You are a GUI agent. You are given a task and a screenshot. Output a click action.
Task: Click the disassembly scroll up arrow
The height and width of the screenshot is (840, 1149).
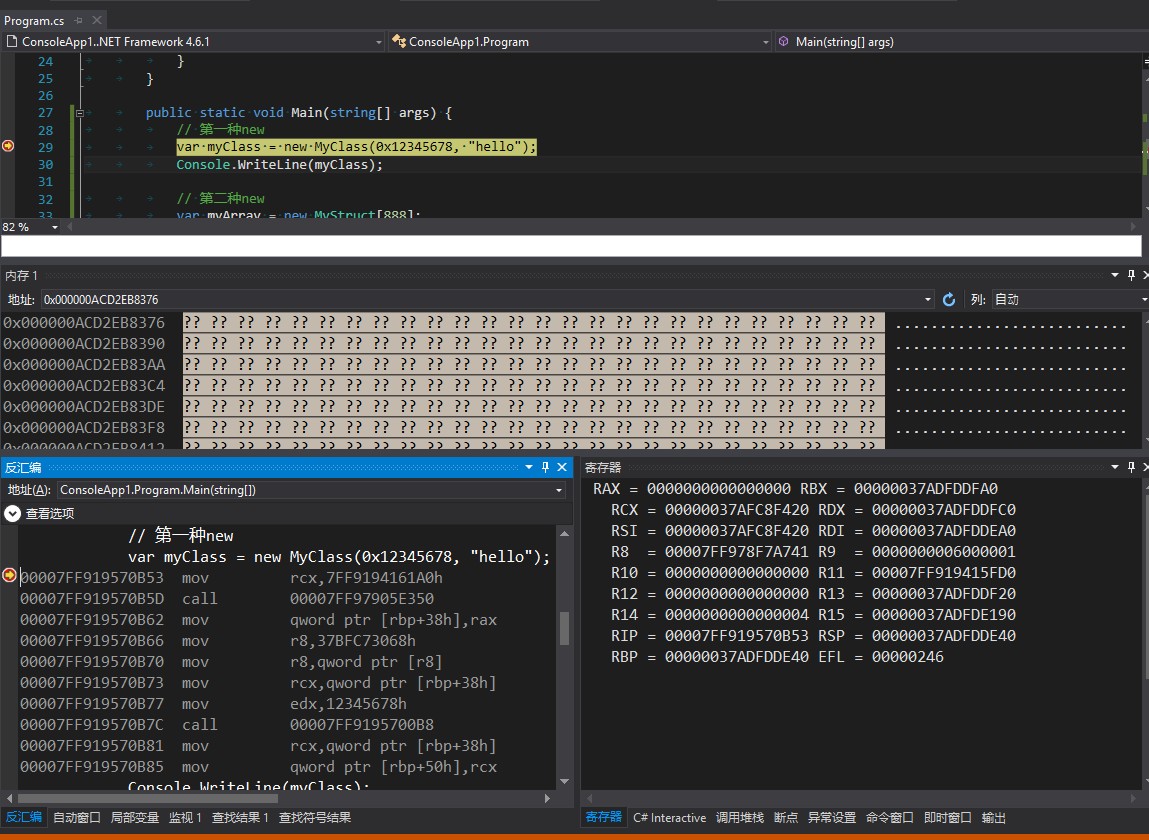coord(564,534)
